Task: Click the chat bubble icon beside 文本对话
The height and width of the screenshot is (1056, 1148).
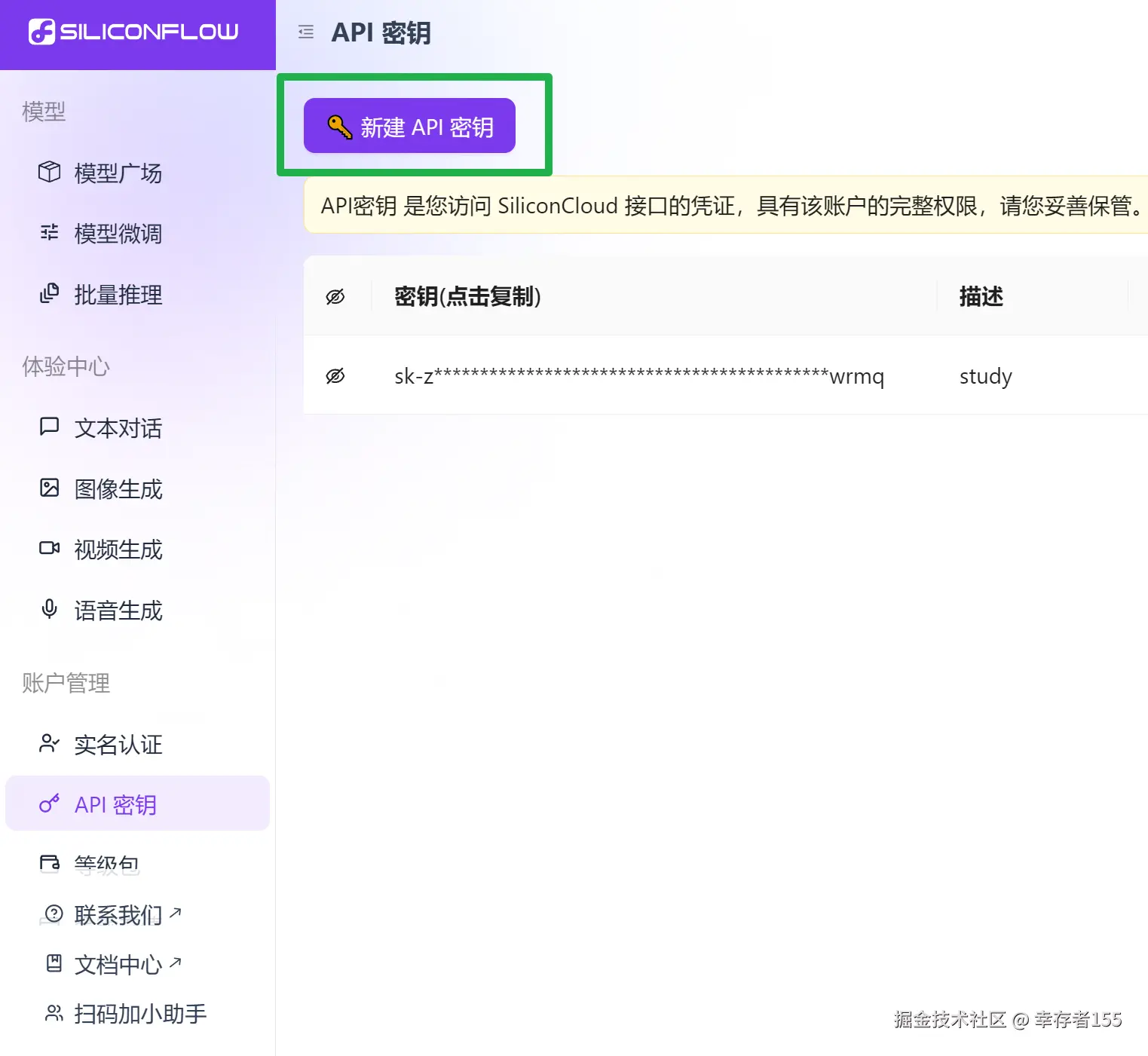Action: point(50,427)
